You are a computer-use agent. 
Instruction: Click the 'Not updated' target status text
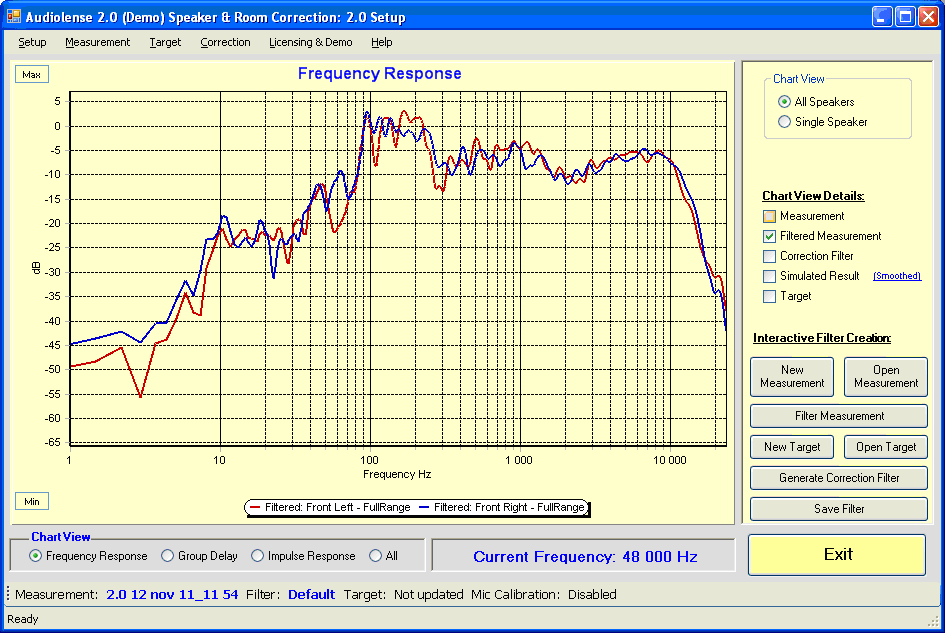click(429, 594)
